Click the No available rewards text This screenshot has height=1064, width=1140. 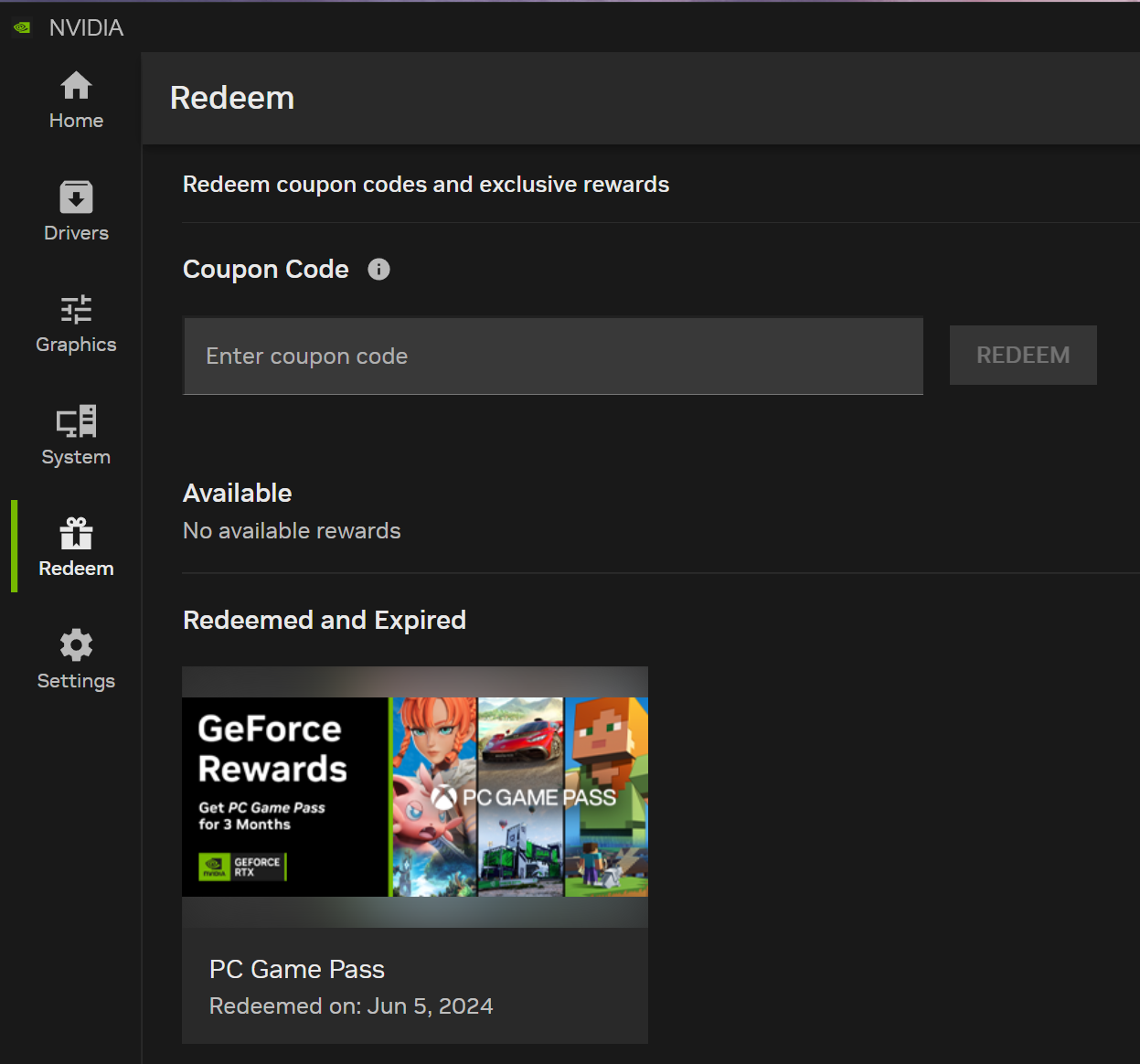292,531
